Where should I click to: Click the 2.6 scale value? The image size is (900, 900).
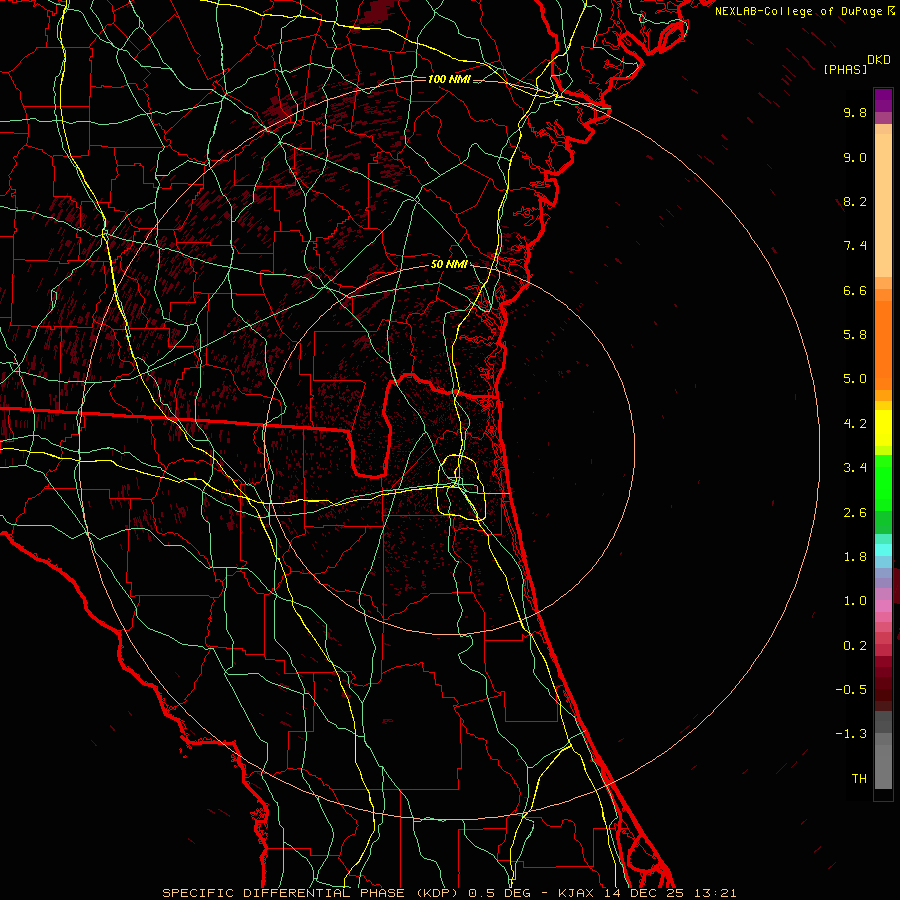click(855, 512)
